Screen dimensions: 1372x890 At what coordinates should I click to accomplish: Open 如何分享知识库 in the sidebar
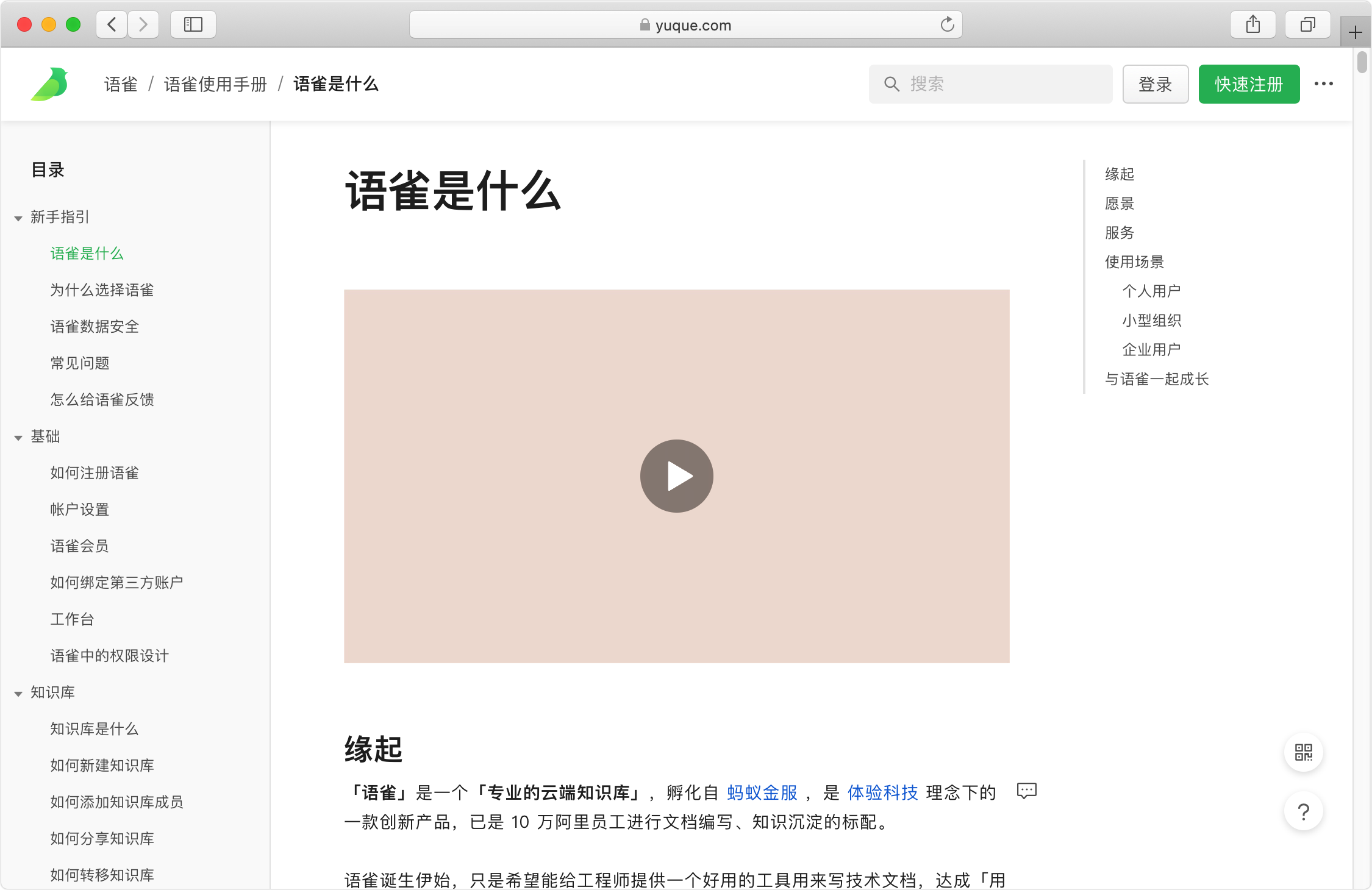pyautogui.click(x=102, y=839)
